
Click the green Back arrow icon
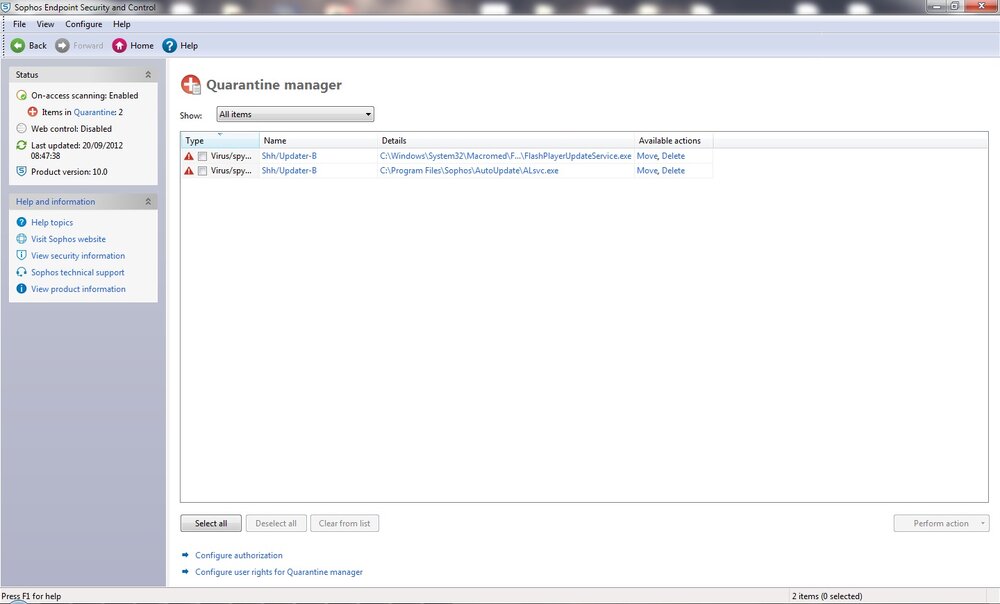[x=18, y=45]
